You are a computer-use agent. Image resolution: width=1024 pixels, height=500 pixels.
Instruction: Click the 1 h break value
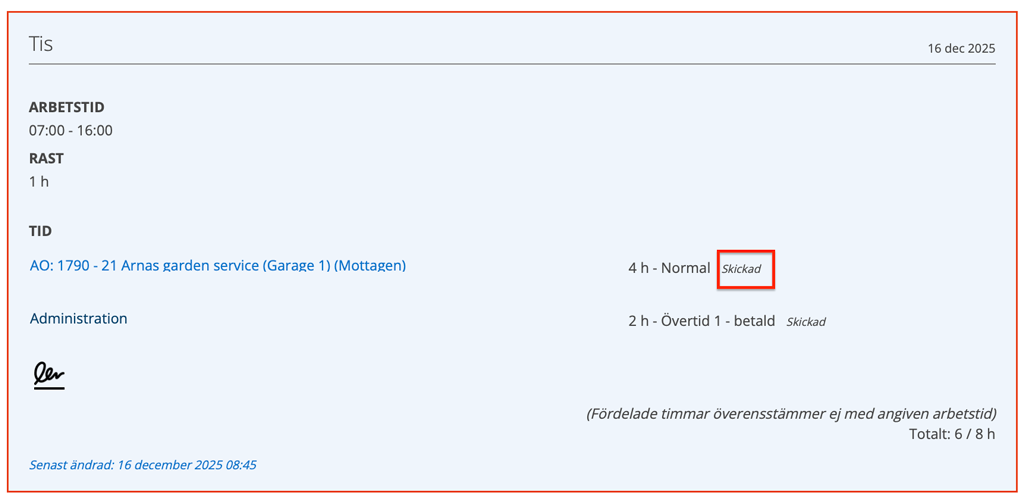(39, 182)
